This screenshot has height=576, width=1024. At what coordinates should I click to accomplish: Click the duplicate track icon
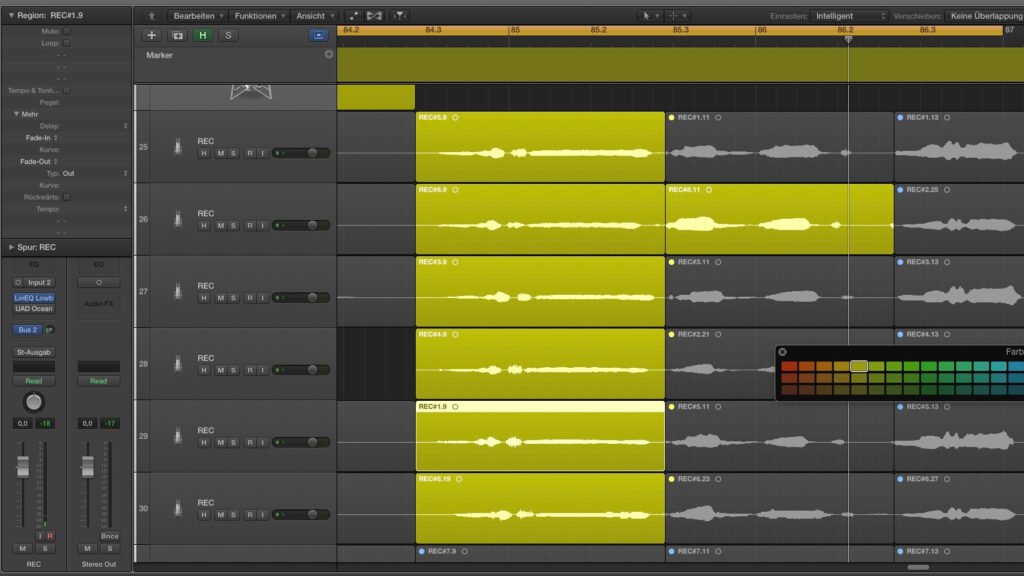pyautogui.click(x=178, y=35)
